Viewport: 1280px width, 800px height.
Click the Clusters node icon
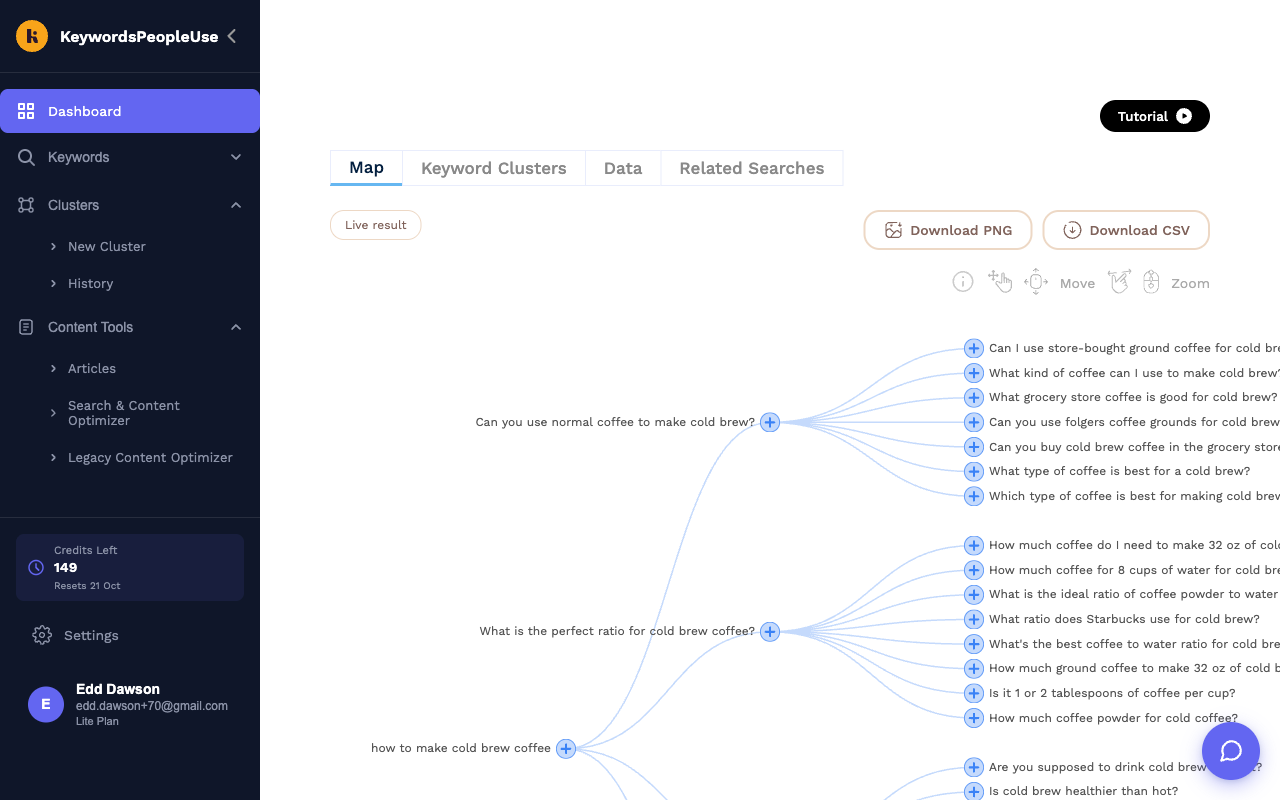point(26,205)
